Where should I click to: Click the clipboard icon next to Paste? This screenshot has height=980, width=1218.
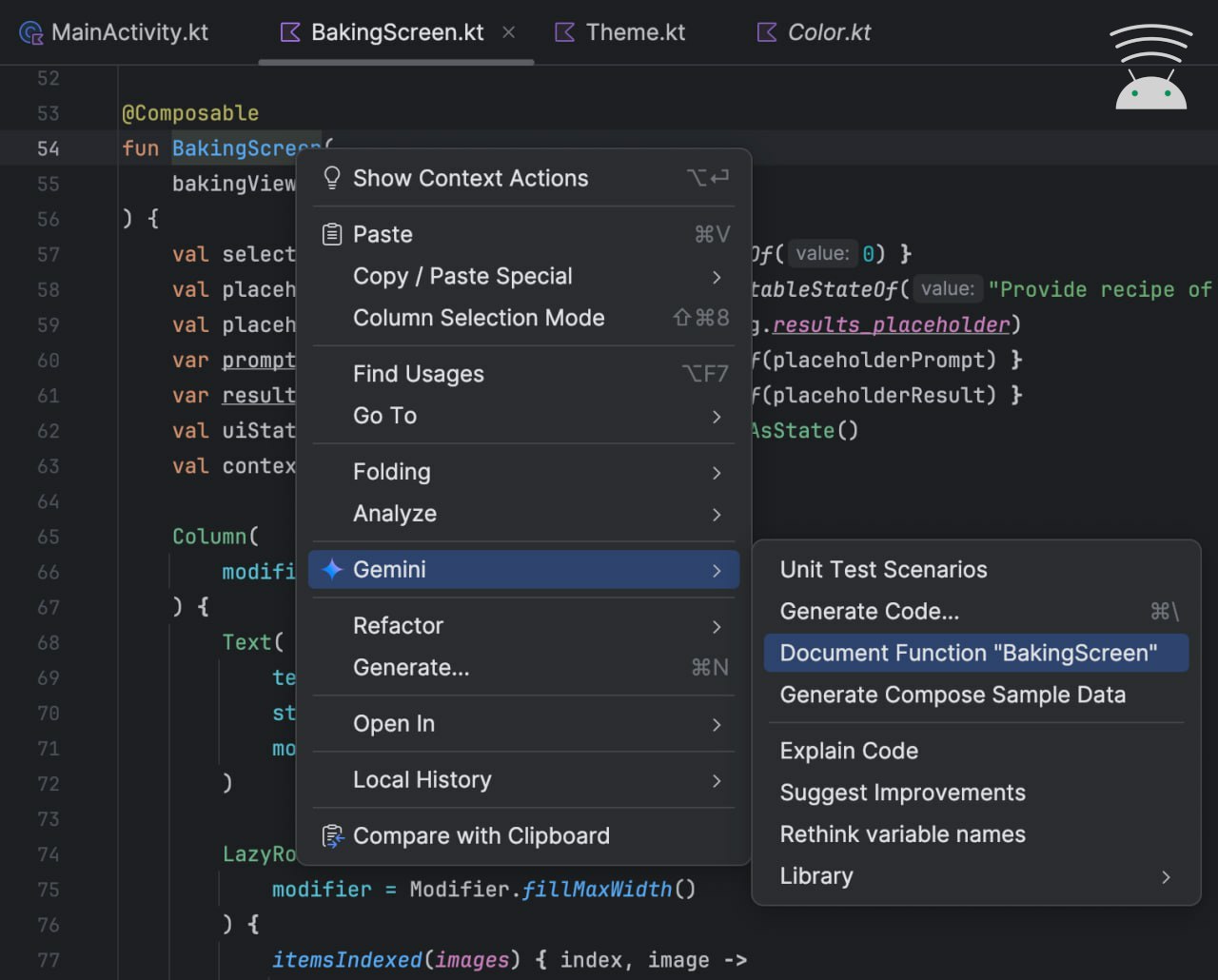tap(331, 234)
